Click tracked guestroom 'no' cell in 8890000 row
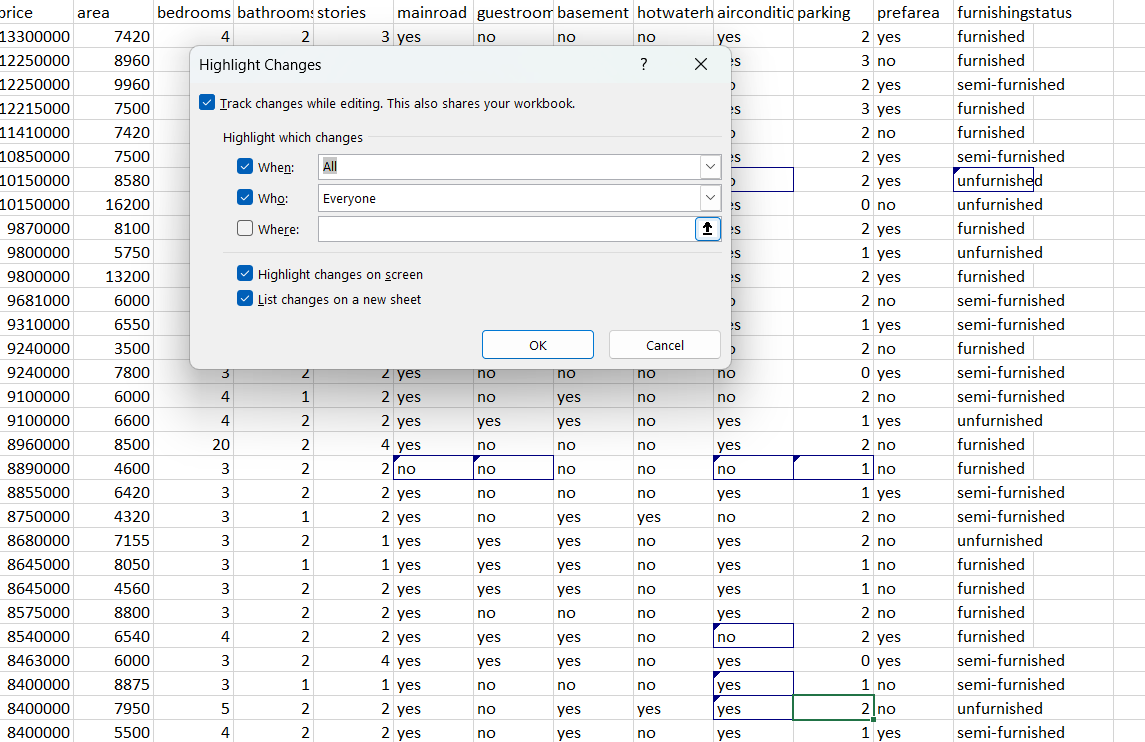Screen dimensions: 1145x742 513,469
